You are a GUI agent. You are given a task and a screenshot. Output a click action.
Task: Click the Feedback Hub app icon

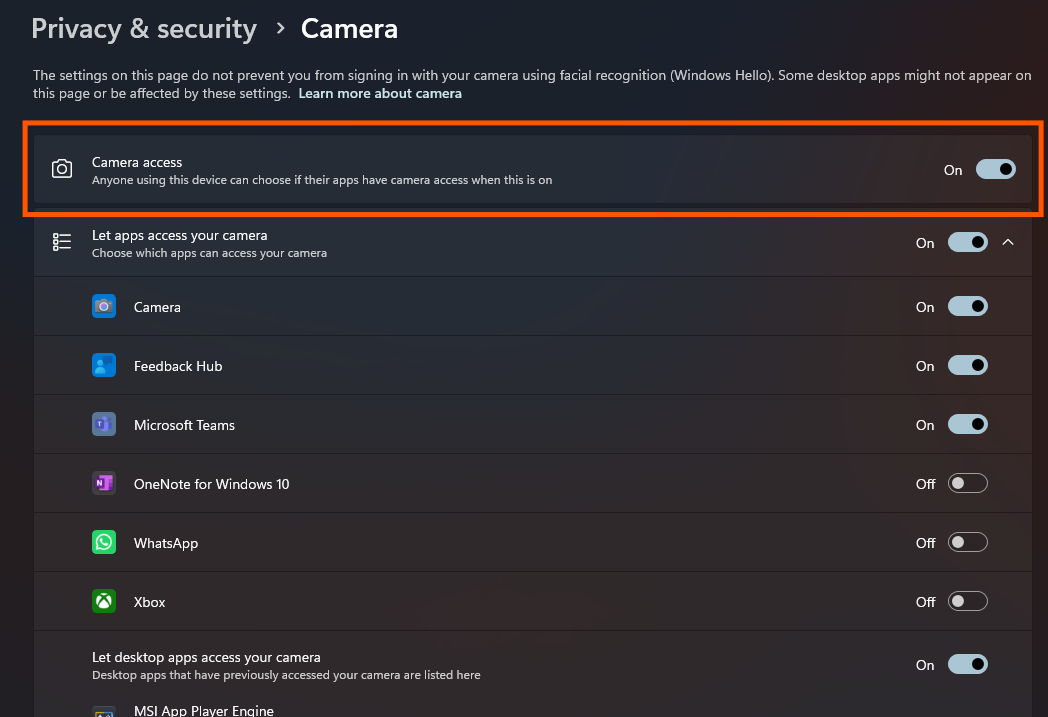point(104,365)
